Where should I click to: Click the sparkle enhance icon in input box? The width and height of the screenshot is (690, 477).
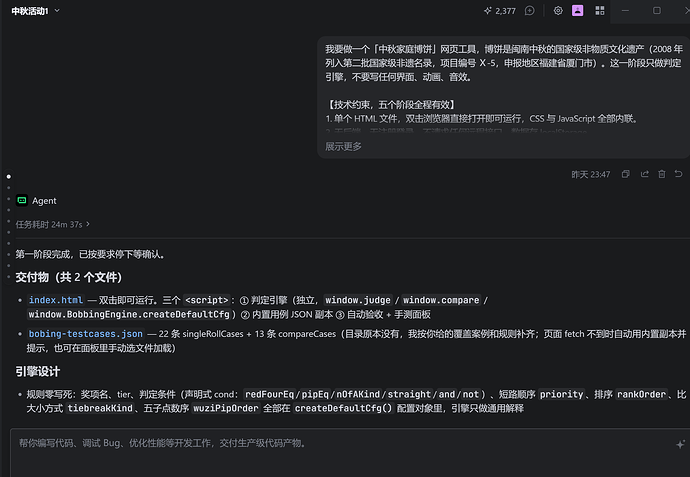pyautogui.click(x=680, y=444)
